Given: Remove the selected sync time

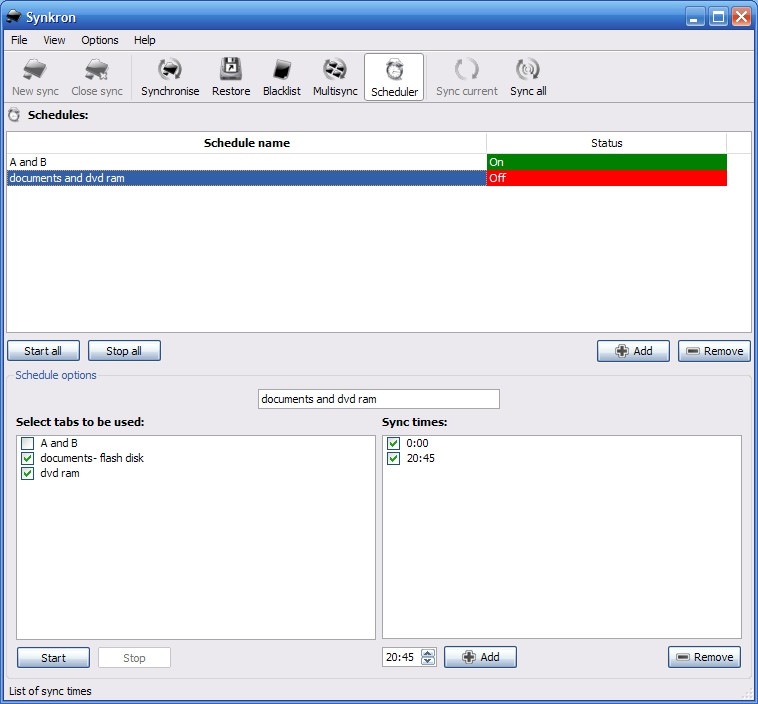Looking at the screenshot, I should click(704, 657).
